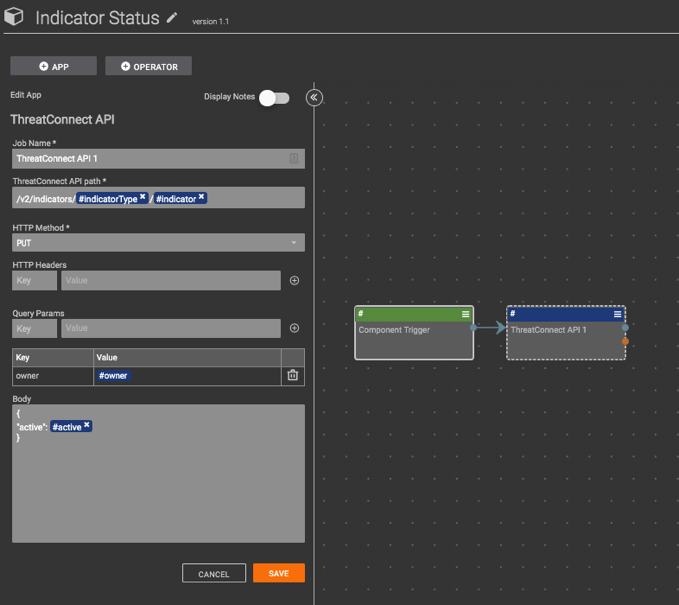The image size is (679, 605).
Task: Edit the Indicator Status name with pencil icon
Action: click(172, 18)
